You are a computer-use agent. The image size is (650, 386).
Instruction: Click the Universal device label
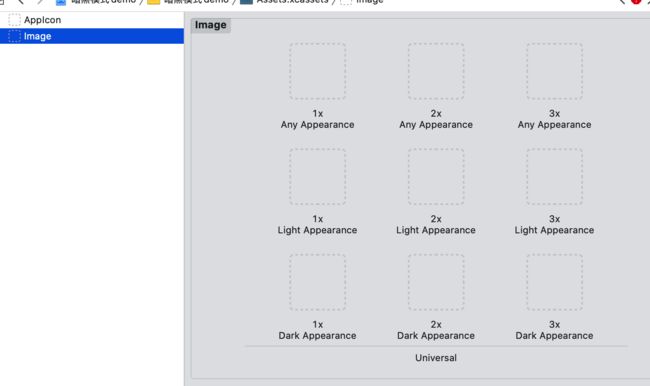(436, 358)
